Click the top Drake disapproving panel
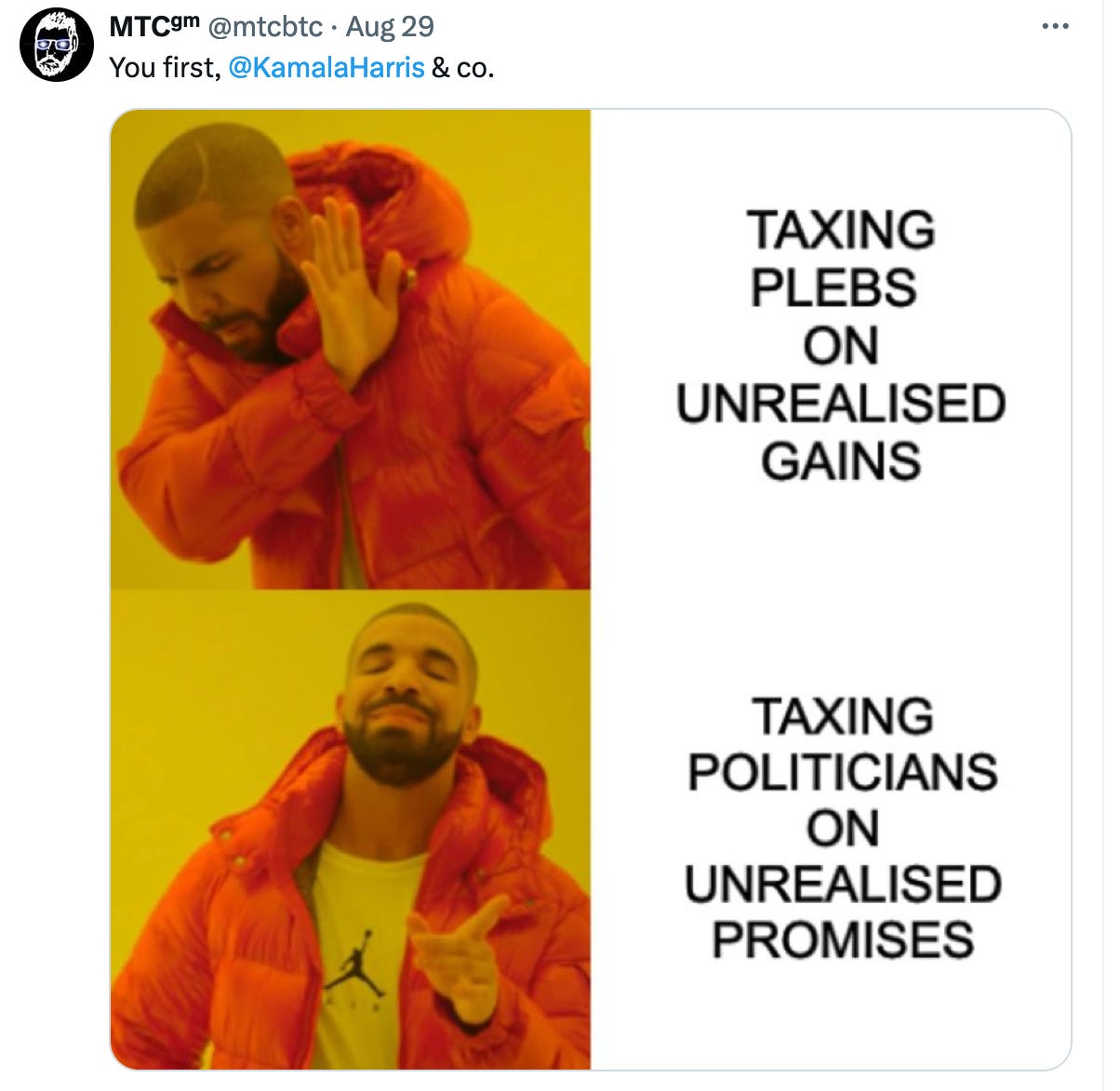 tap(351, 350)
